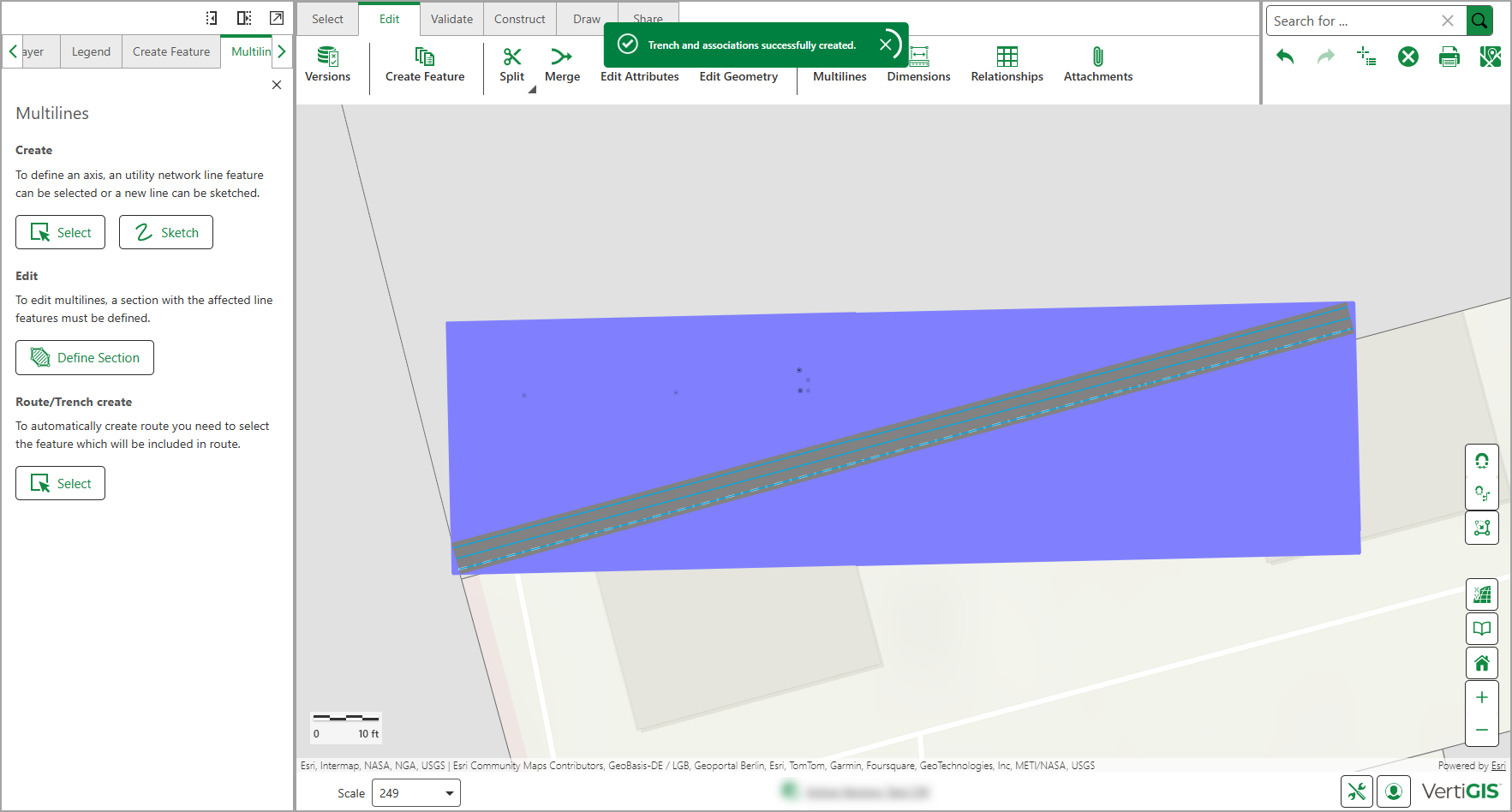Open the Relationships table tool
The image size is (1512, 812).
pos(1007,57)
